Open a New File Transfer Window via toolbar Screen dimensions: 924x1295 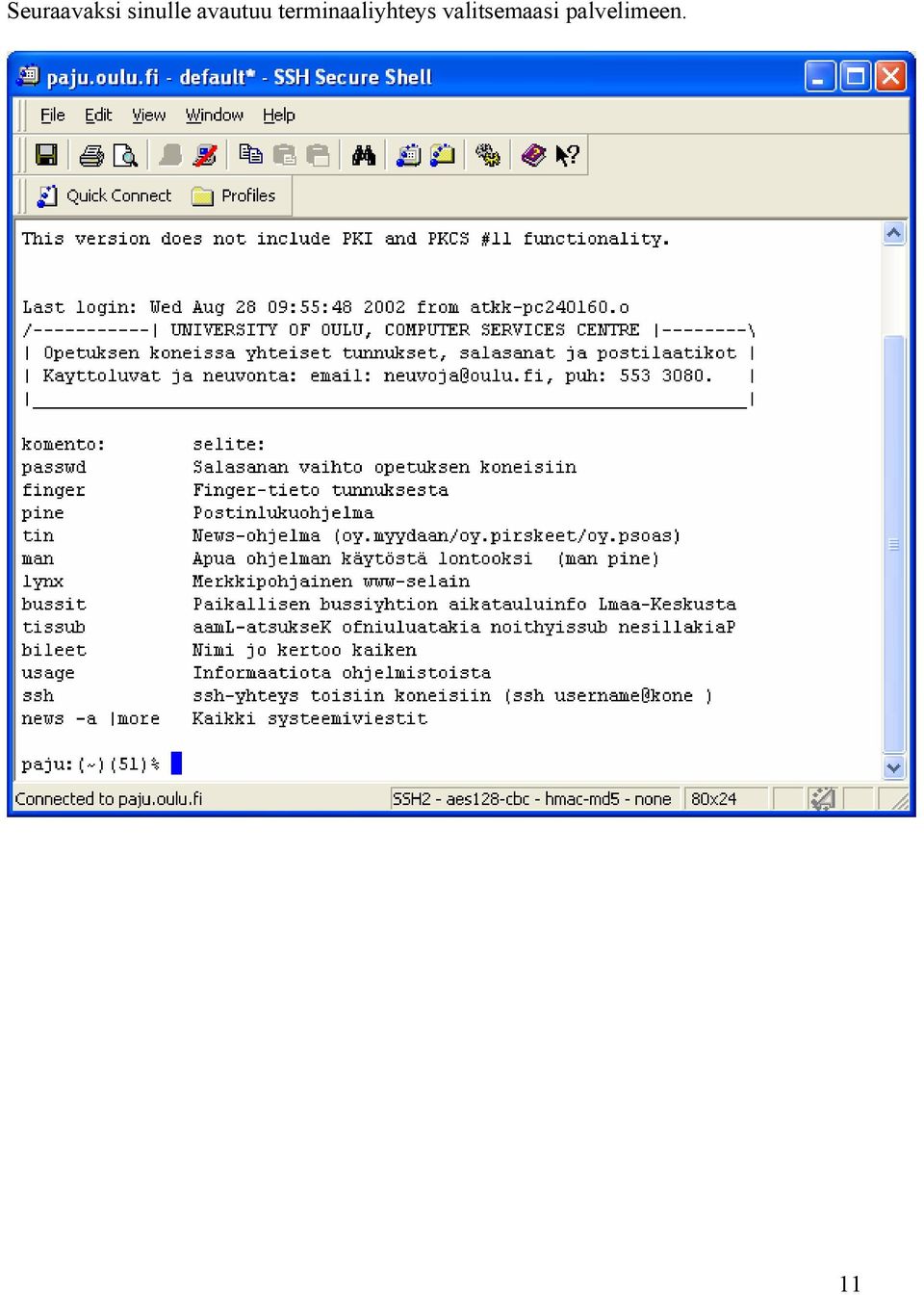coord(443,155)
